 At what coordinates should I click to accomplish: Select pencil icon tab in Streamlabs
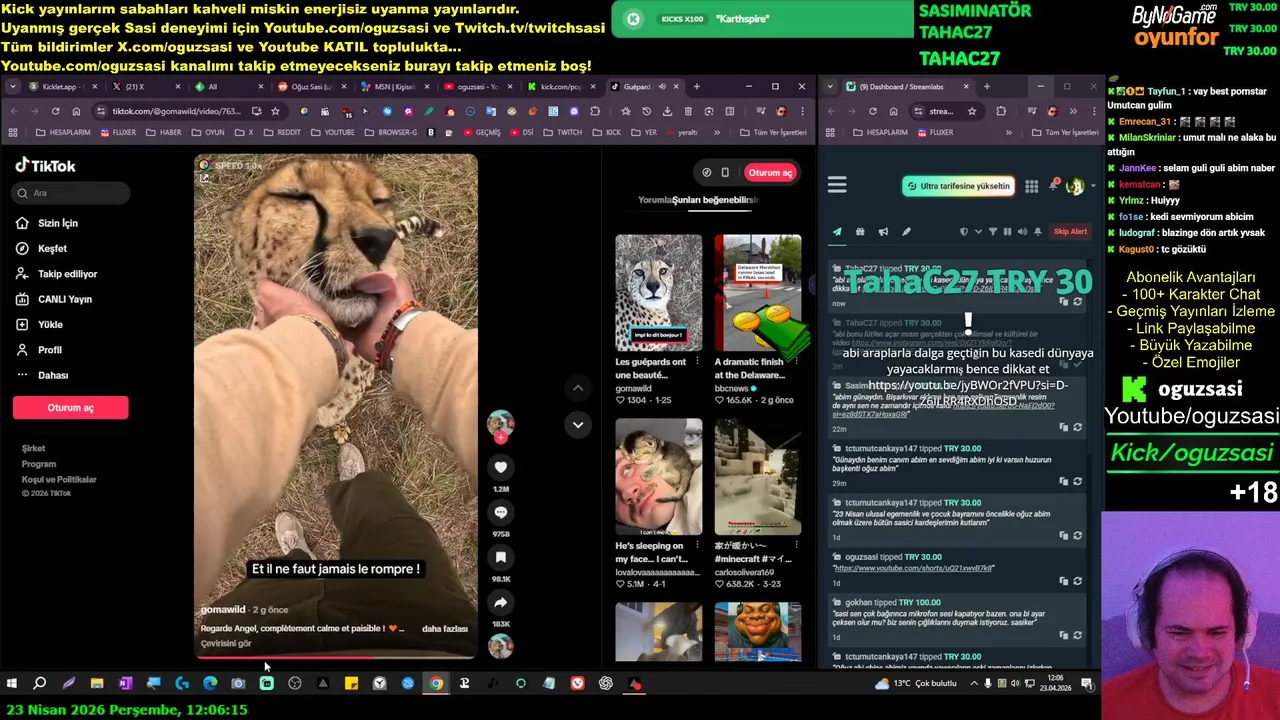pos(906,232)
